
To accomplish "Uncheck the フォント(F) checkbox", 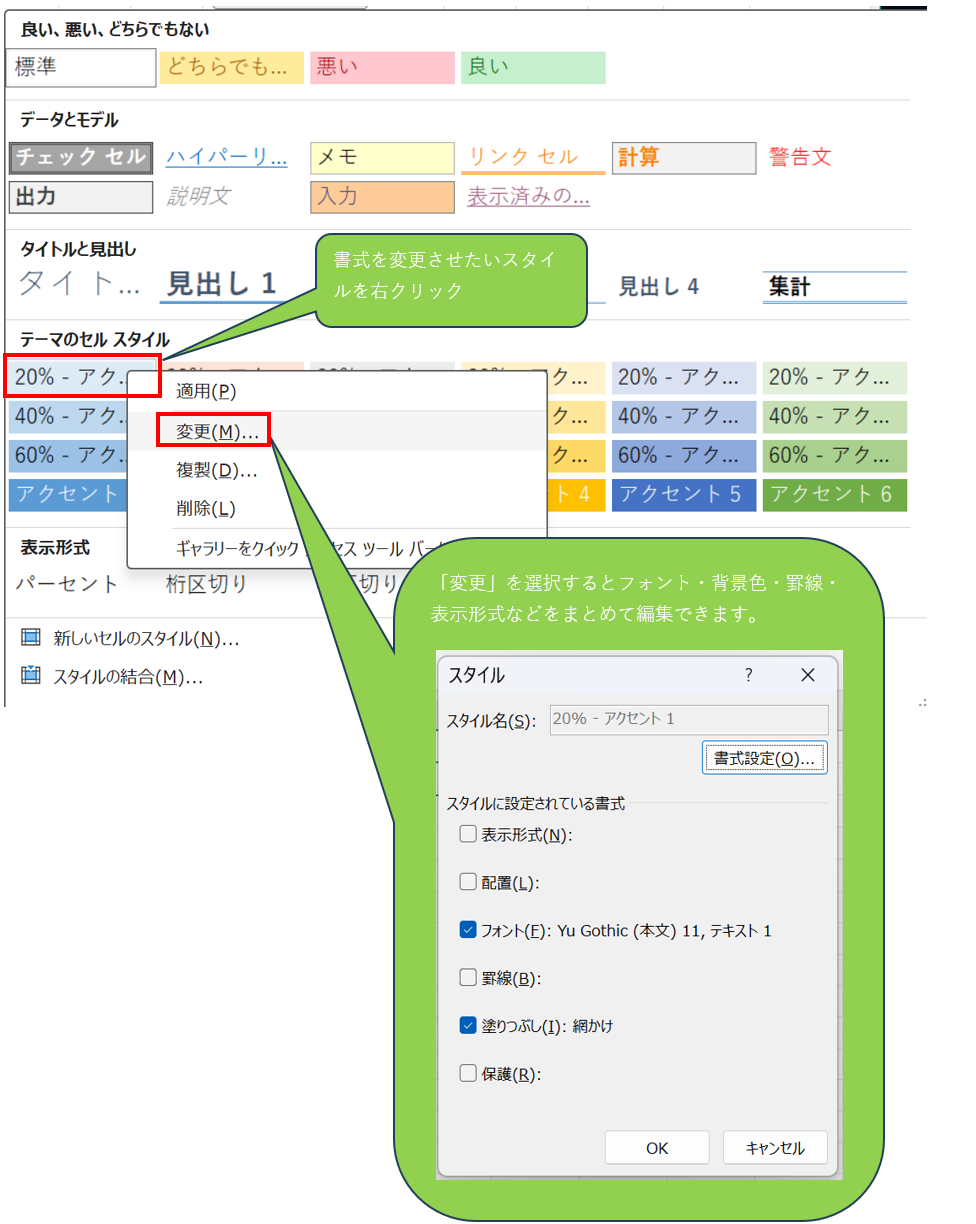I will [468, 930].
